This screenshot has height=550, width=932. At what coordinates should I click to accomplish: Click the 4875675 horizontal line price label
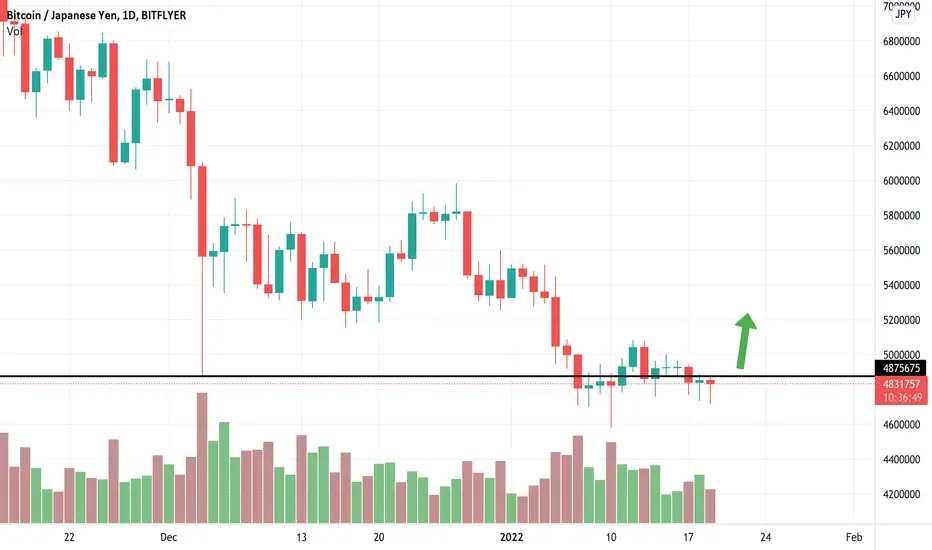click(x=900, y=368)
